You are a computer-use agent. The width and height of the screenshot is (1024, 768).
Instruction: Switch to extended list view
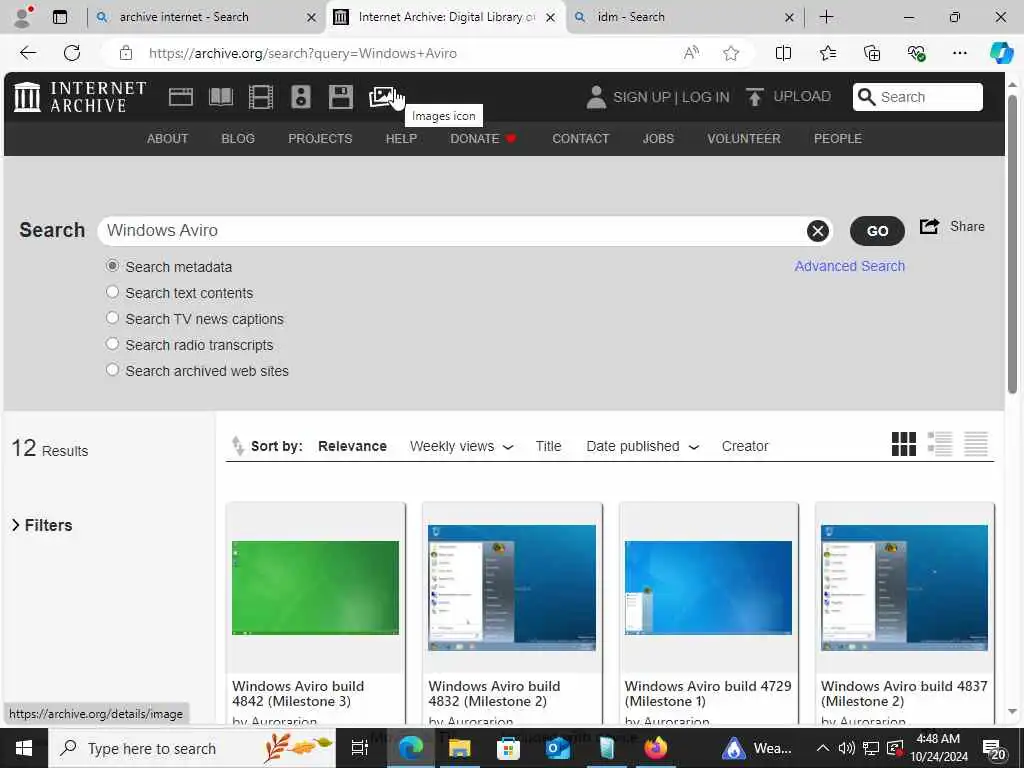tap(940, 444)
